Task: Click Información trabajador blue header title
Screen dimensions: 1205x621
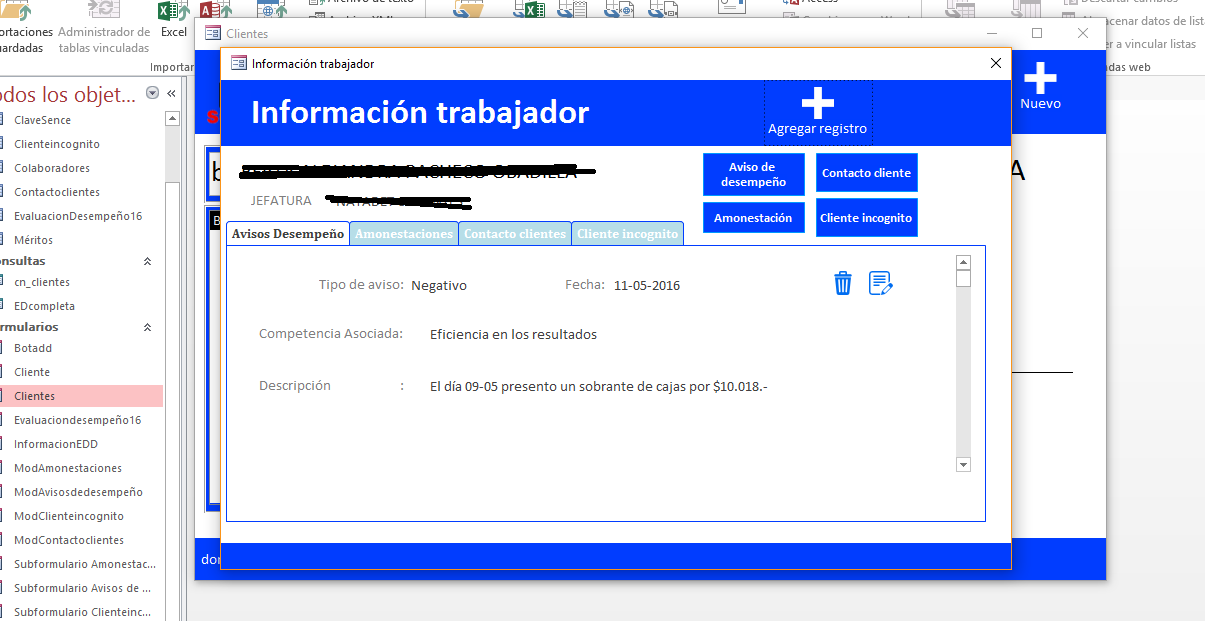Action: (420, 112)
